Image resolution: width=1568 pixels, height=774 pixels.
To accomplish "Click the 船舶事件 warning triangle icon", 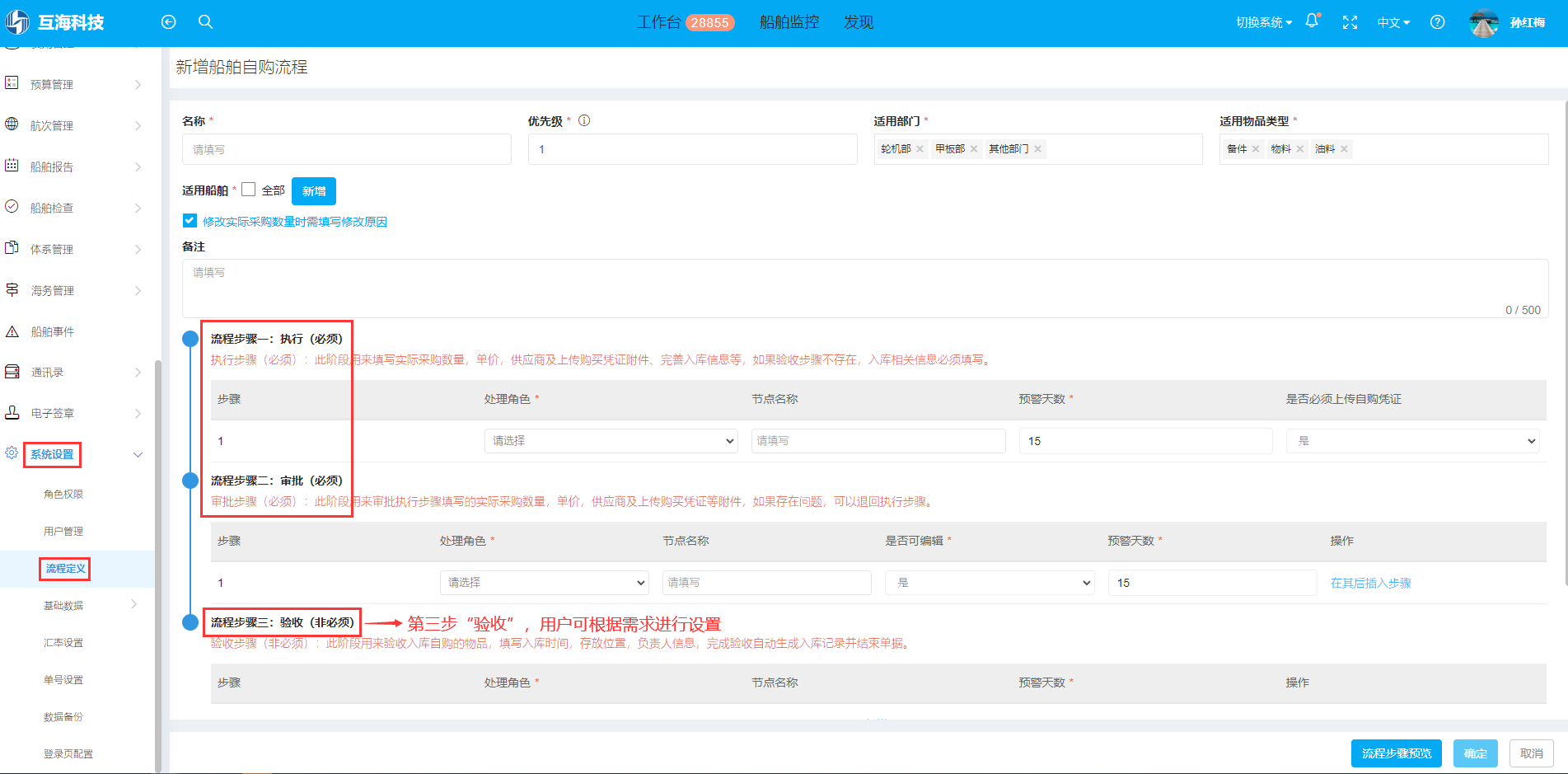I will [x=12, y=331].
